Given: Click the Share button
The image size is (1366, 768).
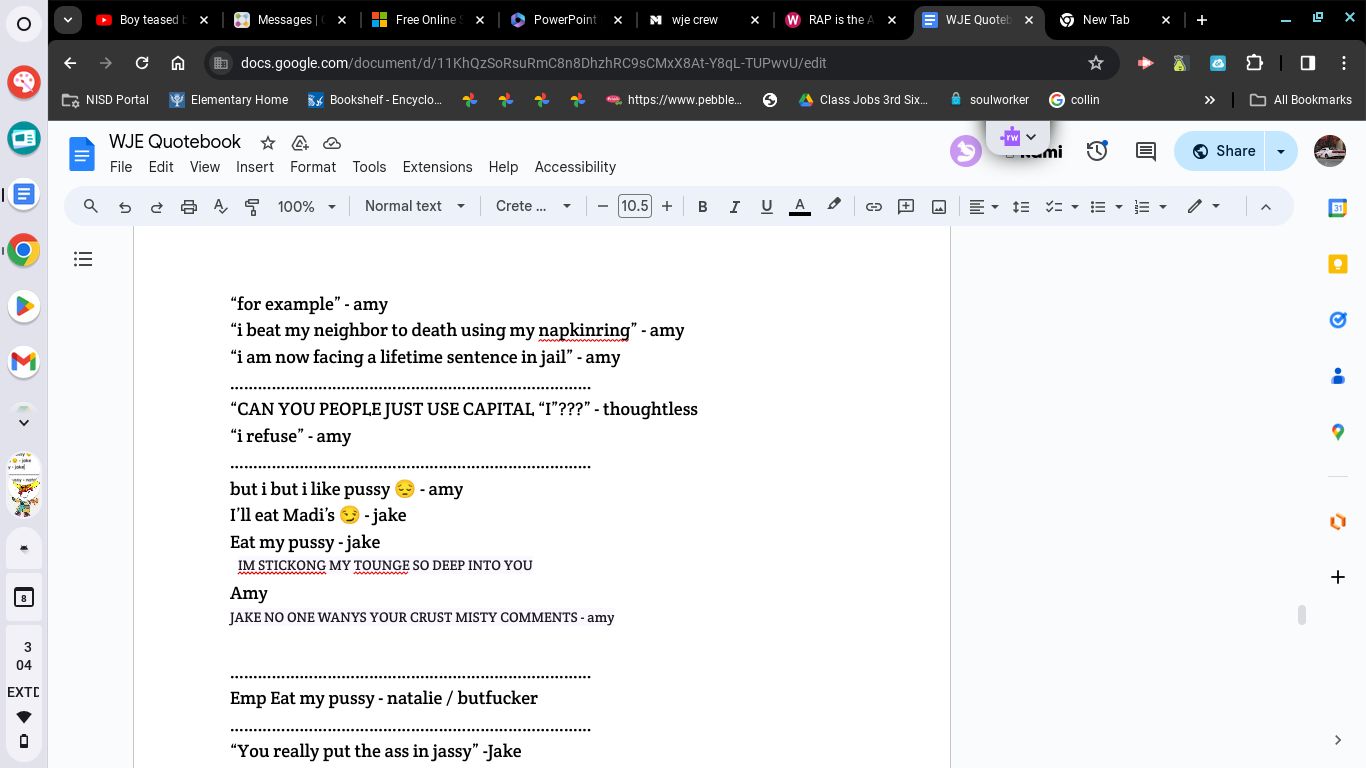Looking at the screenshot, I should [x=1223, y=151].
